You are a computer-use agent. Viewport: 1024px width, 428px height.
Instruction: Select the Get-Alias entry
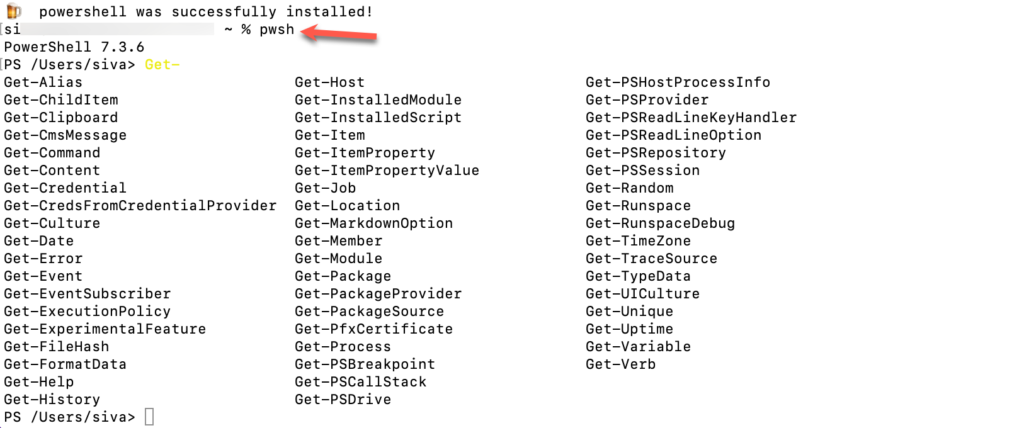click(43, 82)
